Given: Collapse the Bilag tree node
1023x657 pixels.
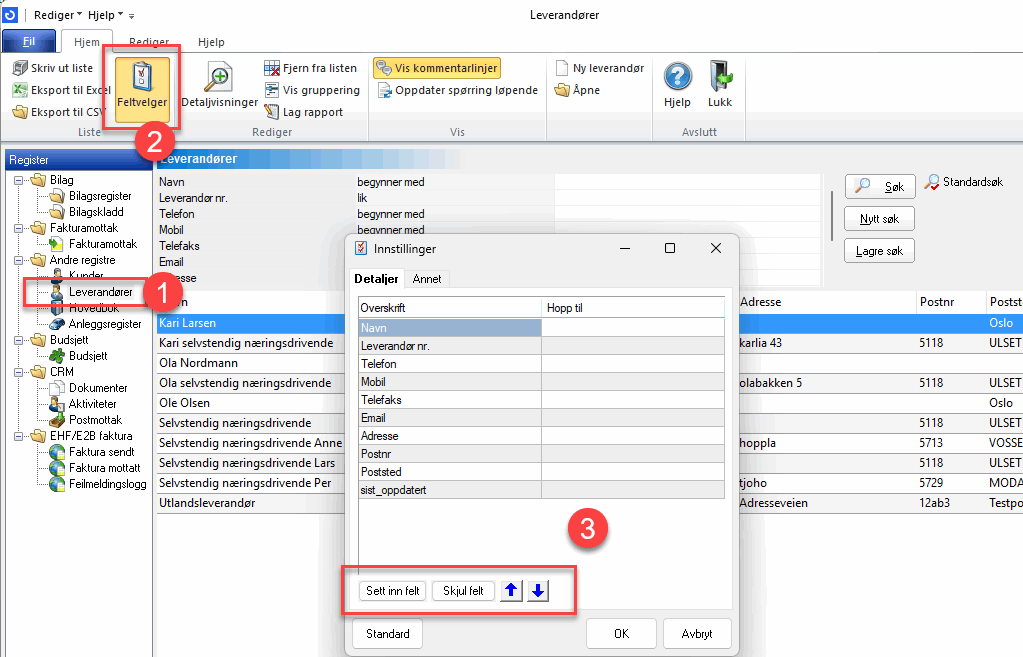Looking at the screenshot, I should tap(19, 180).
